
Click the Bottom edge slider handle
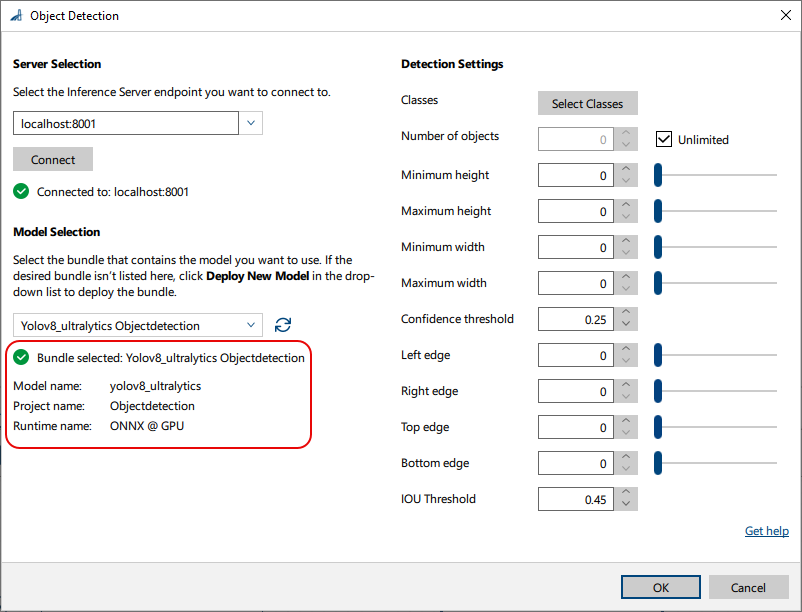[658, 463]
